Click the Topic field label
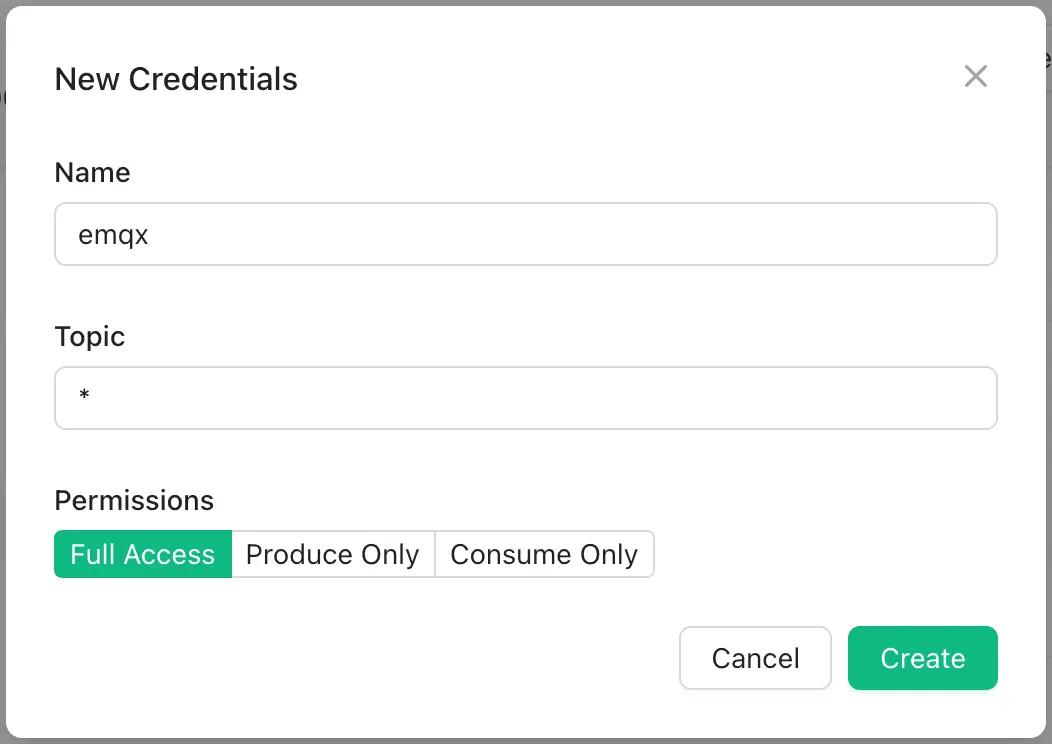 coord(89,337)
